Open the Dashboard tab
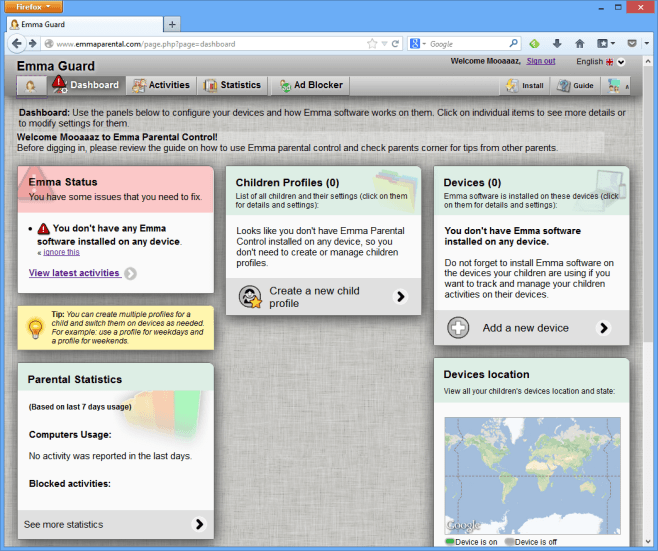This screenshot has height=551, width=658. 86,85
